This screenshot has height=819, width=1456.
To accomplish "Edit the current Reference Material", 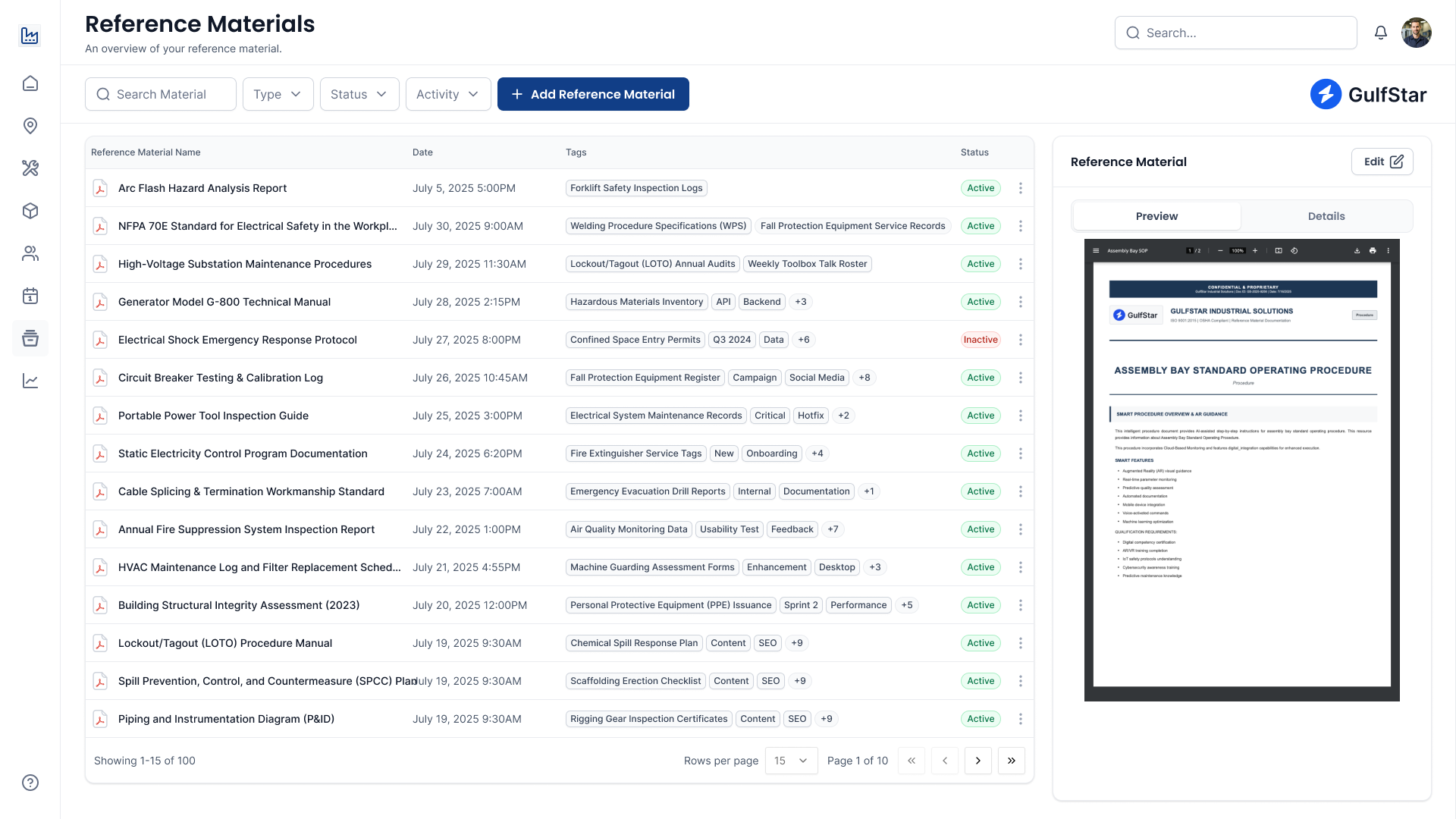I will 1382,162.
